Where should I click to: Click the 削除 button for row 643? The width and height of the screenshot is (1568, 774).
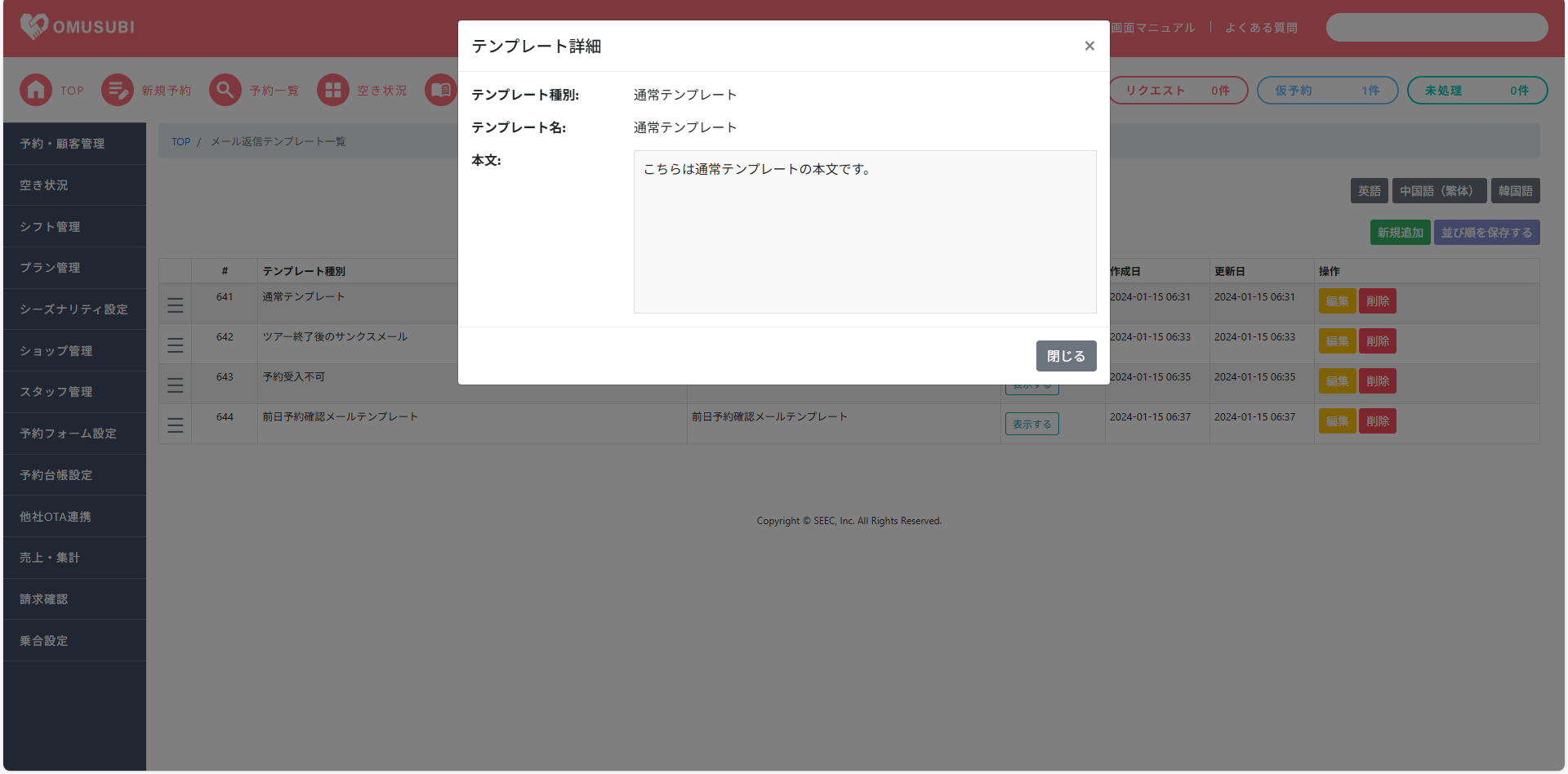click(1377, 381)
